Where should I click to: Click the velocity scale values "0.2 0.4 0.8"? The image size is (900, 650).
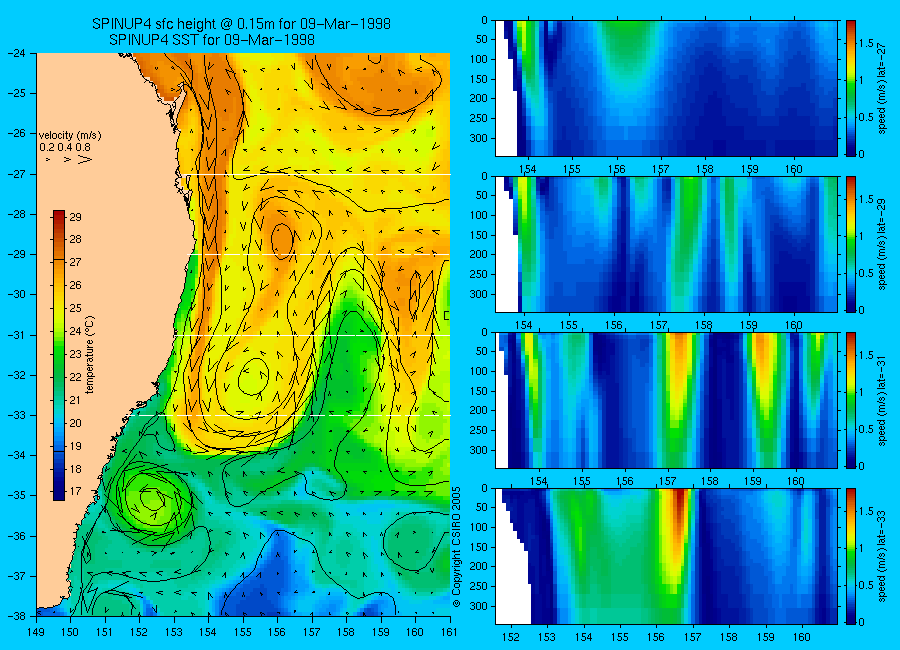(65, 147)
